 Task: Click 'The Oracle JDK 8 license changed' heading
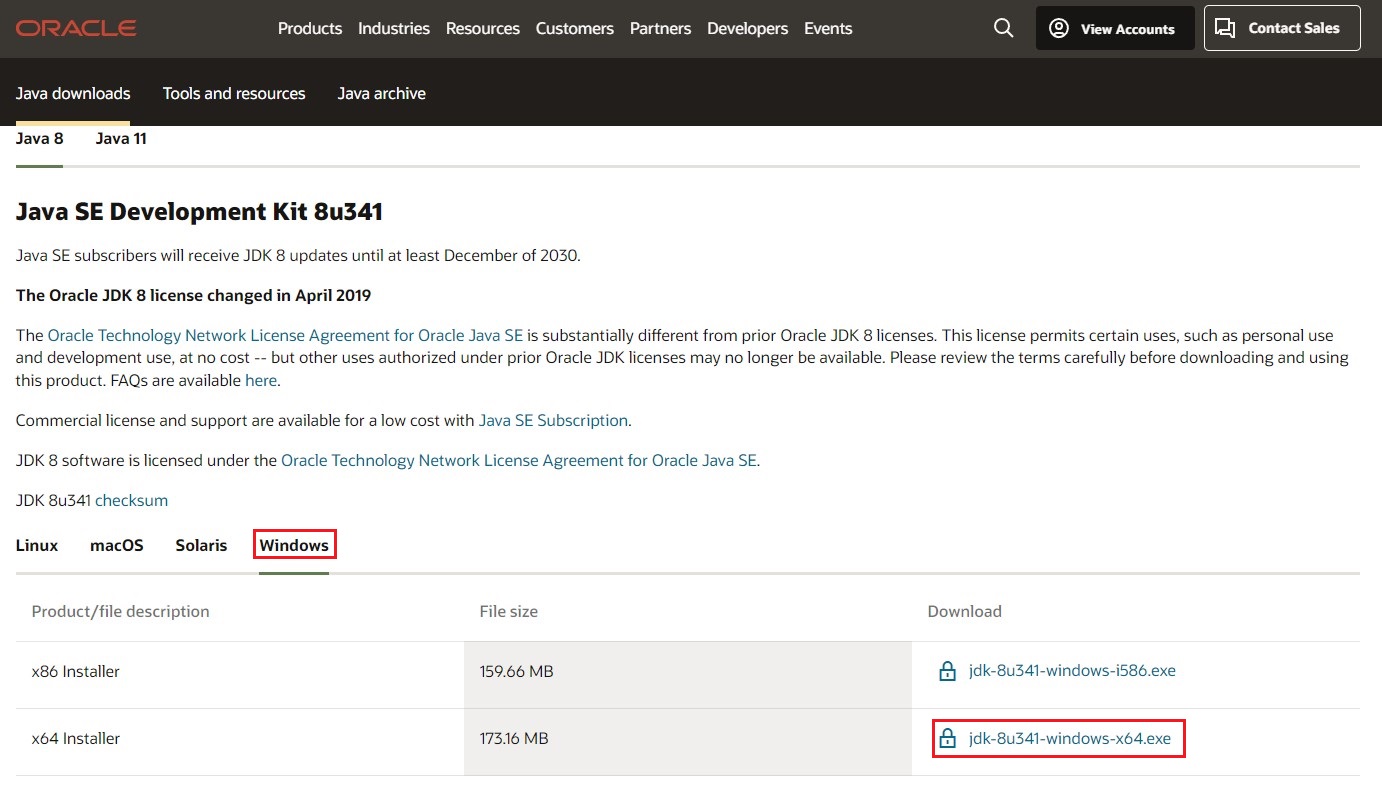193,296
